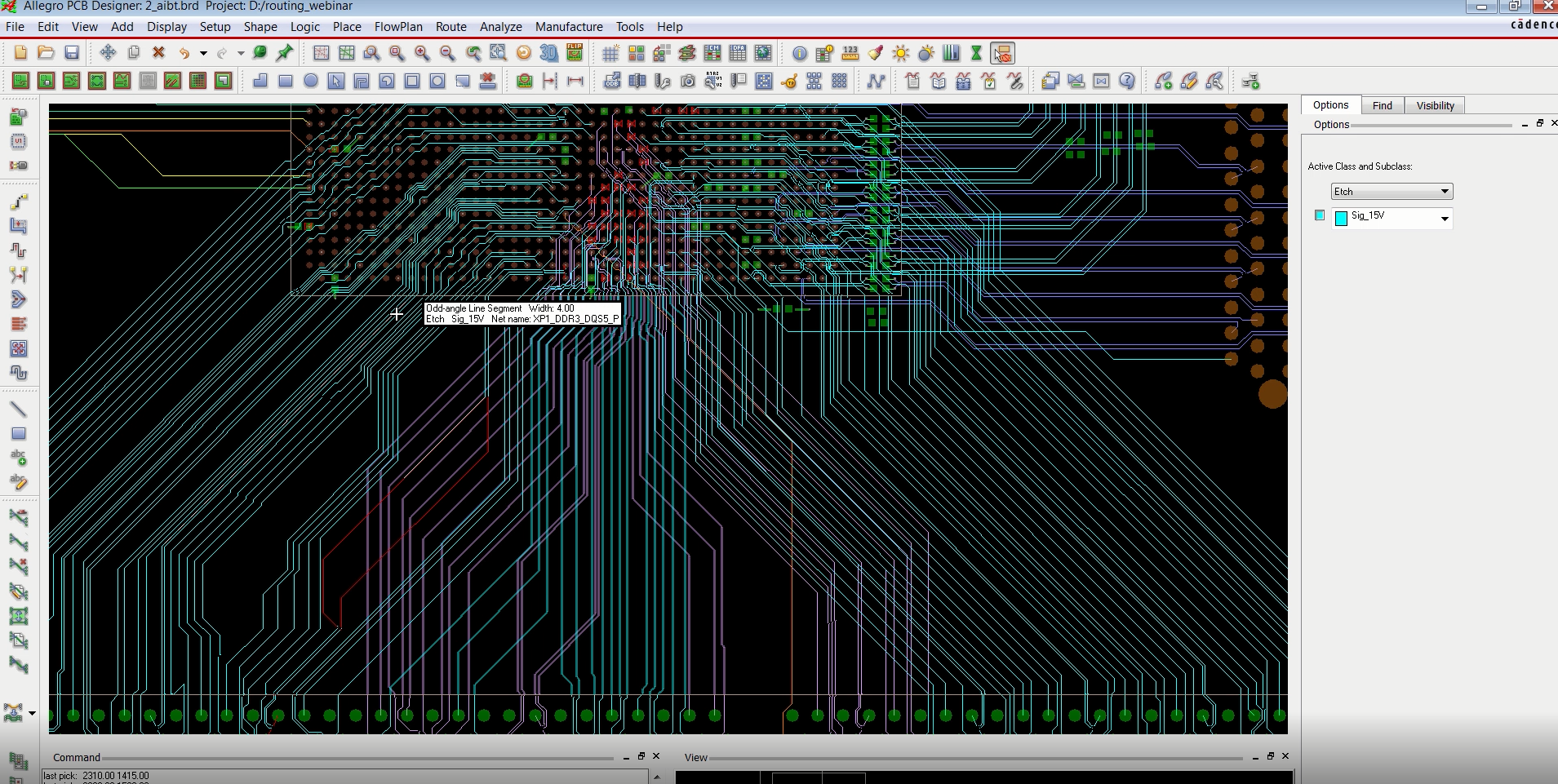The image size is (1558, 784).
Task: Open the Shape menu
Action: (x=260, y=26)
